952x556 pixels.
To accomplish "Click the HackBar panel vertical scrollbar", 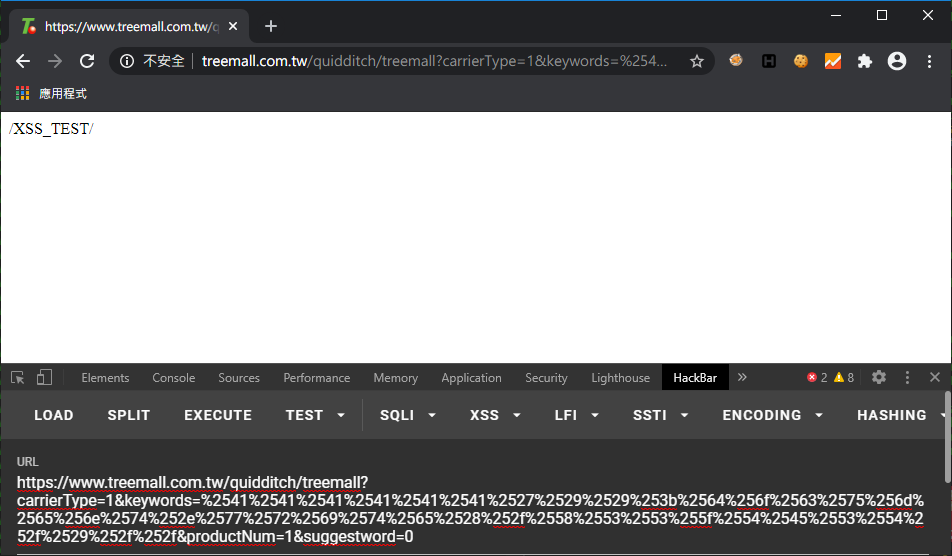I will point(948,437).
